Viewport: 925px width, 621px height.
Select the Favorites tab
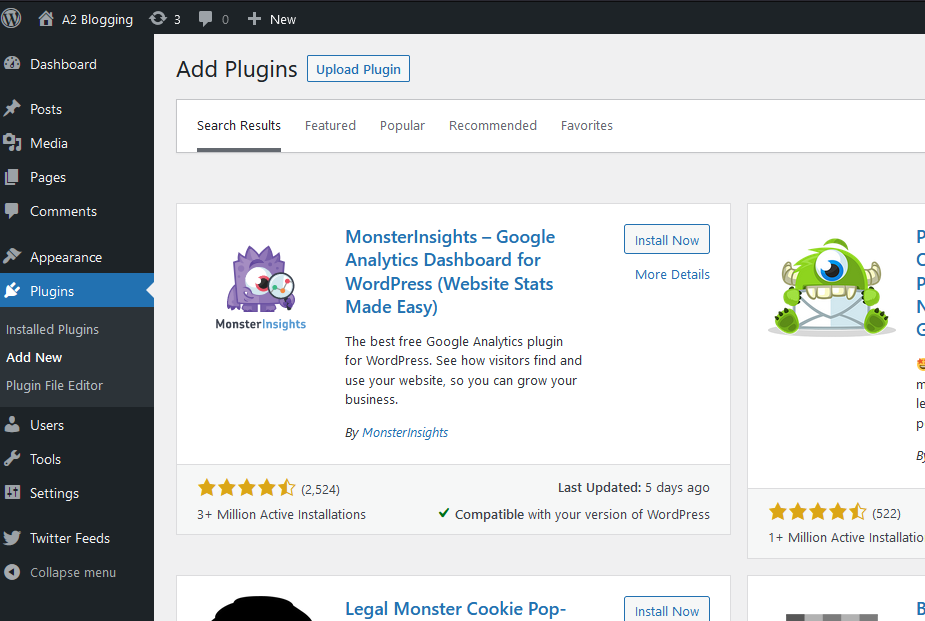coord(586,126)
